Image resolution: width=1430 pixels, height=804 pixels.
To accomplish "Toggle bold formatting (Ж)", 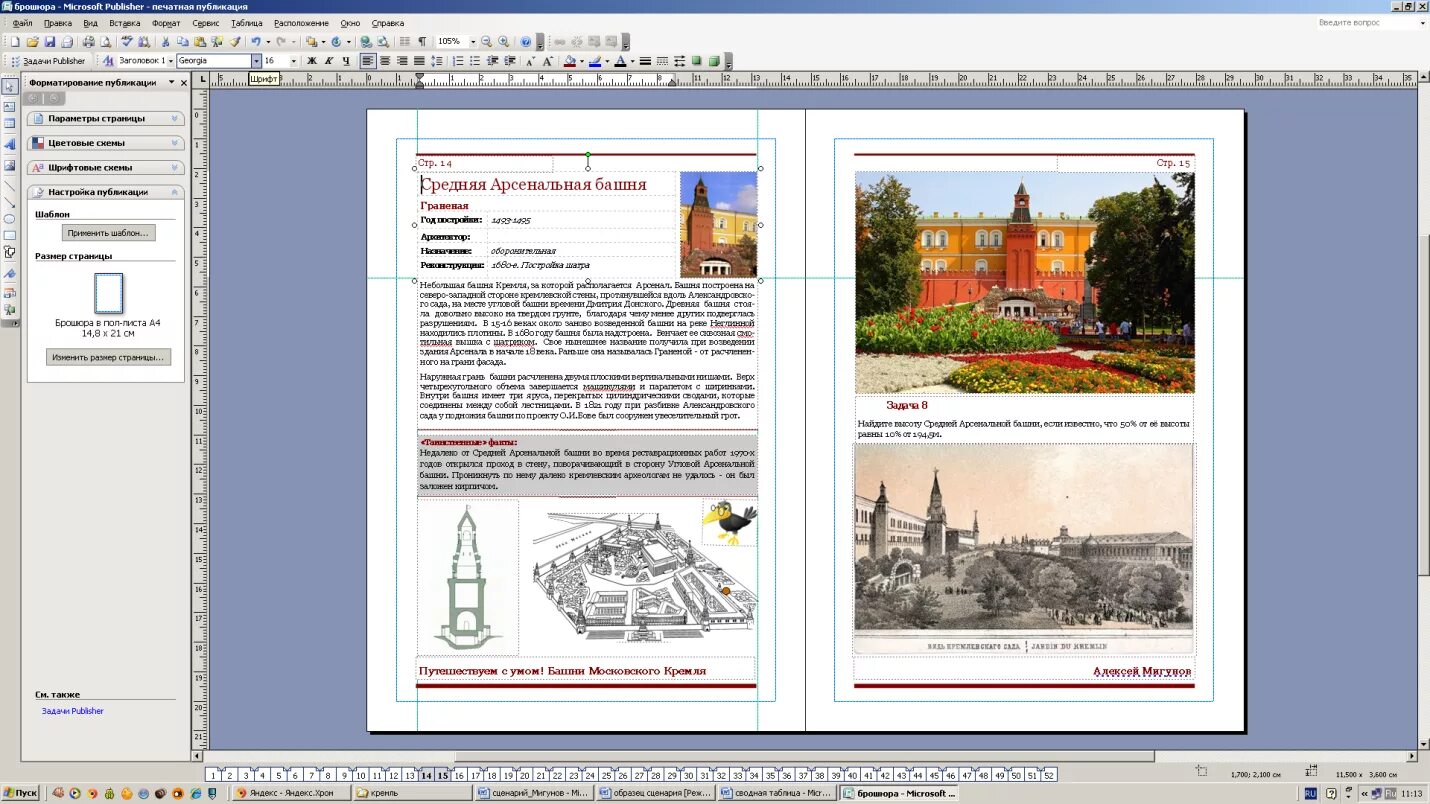I will pos(311,61).
